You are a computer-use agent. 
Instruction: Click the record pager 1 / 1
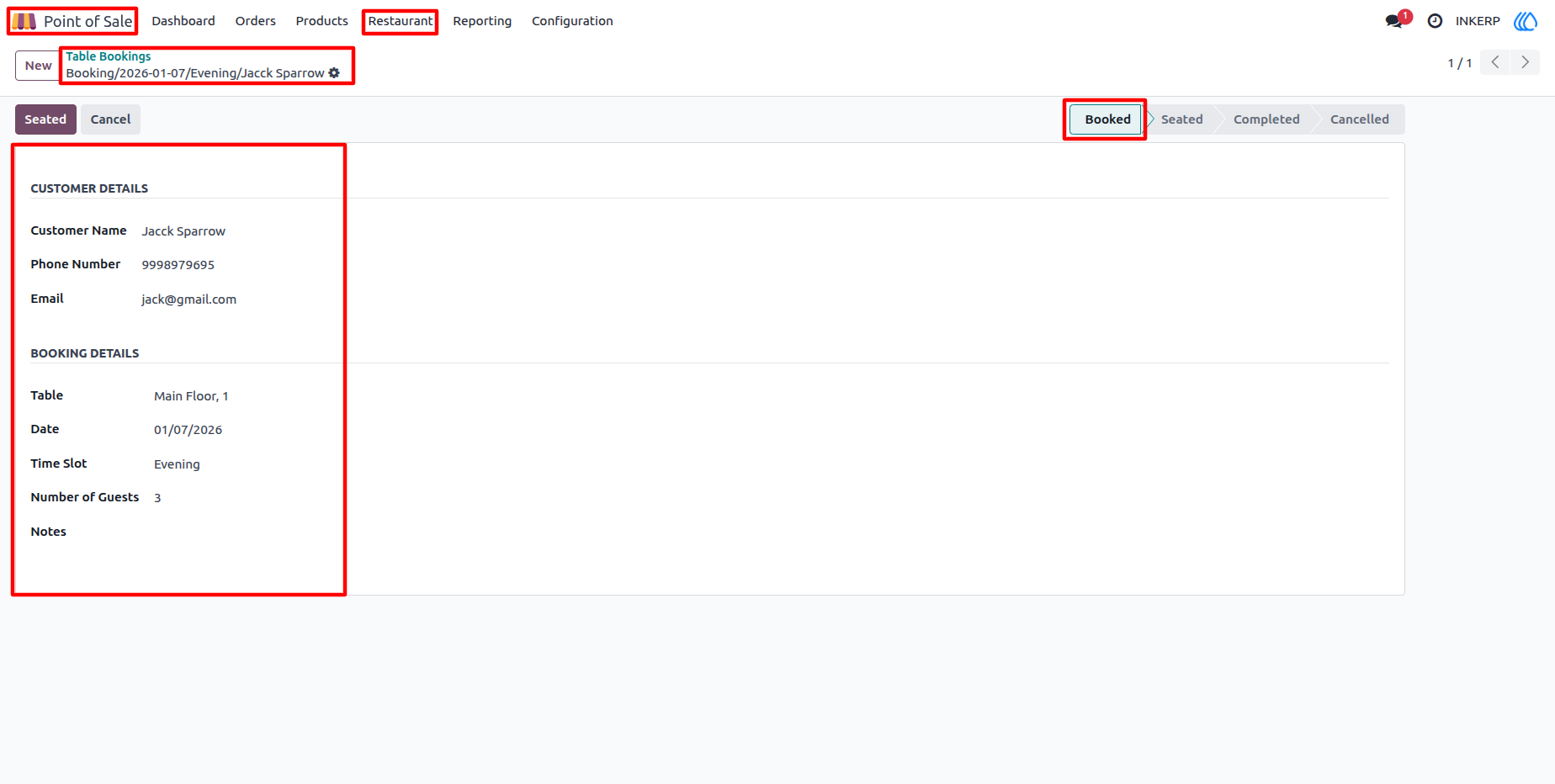(1459, 63)
